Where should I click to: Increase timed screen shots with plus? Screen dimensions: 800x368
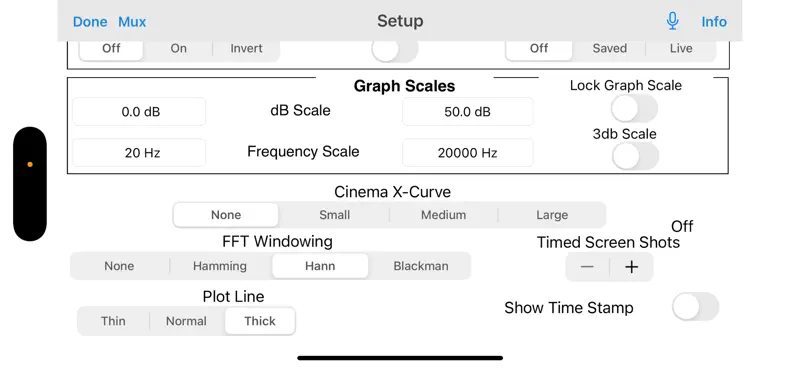click(x=632, y=267)
